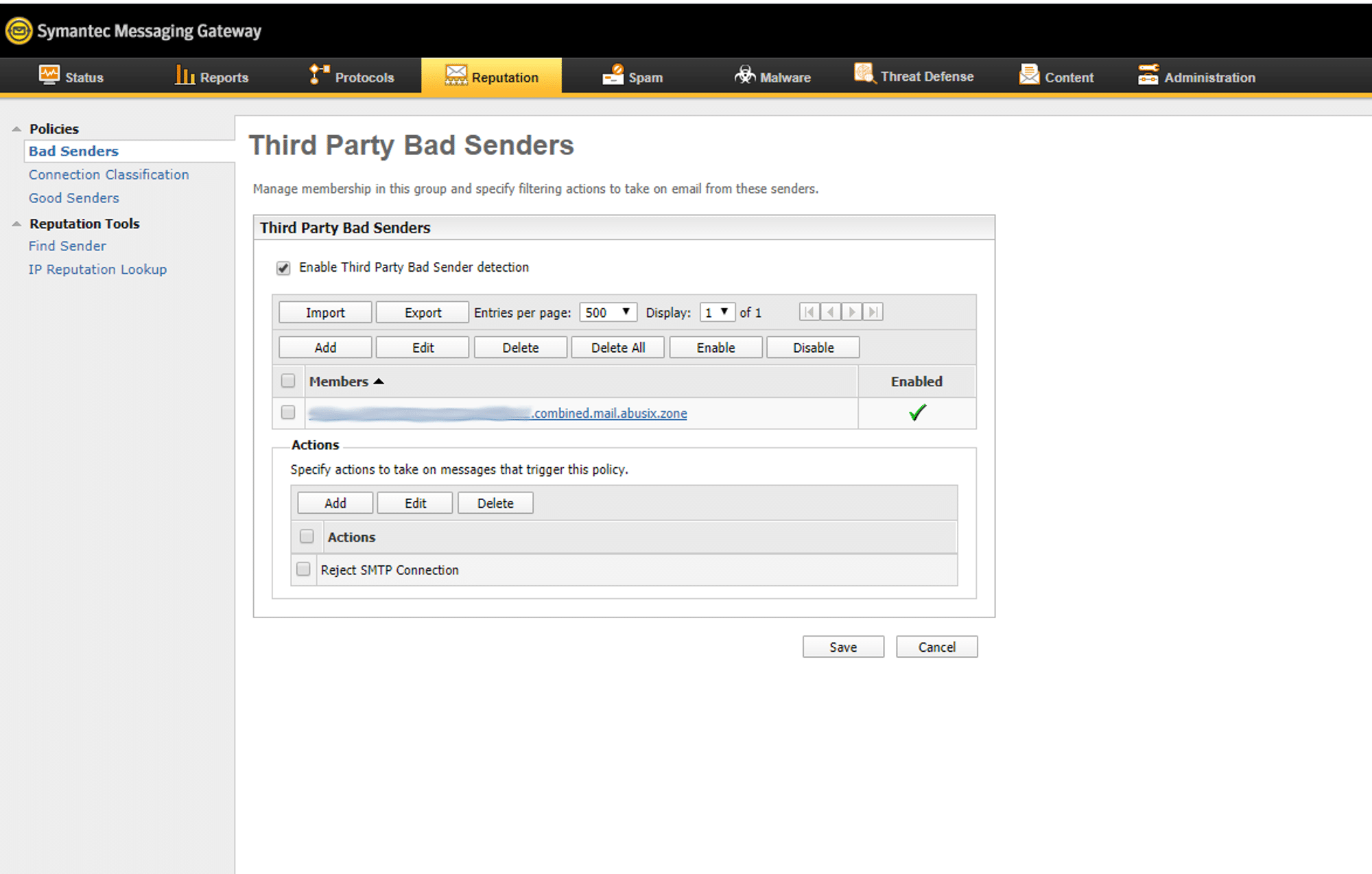The image size is (1372, 874).
Task: Click the Reports bar chart icon
Action: pos(185,75)
